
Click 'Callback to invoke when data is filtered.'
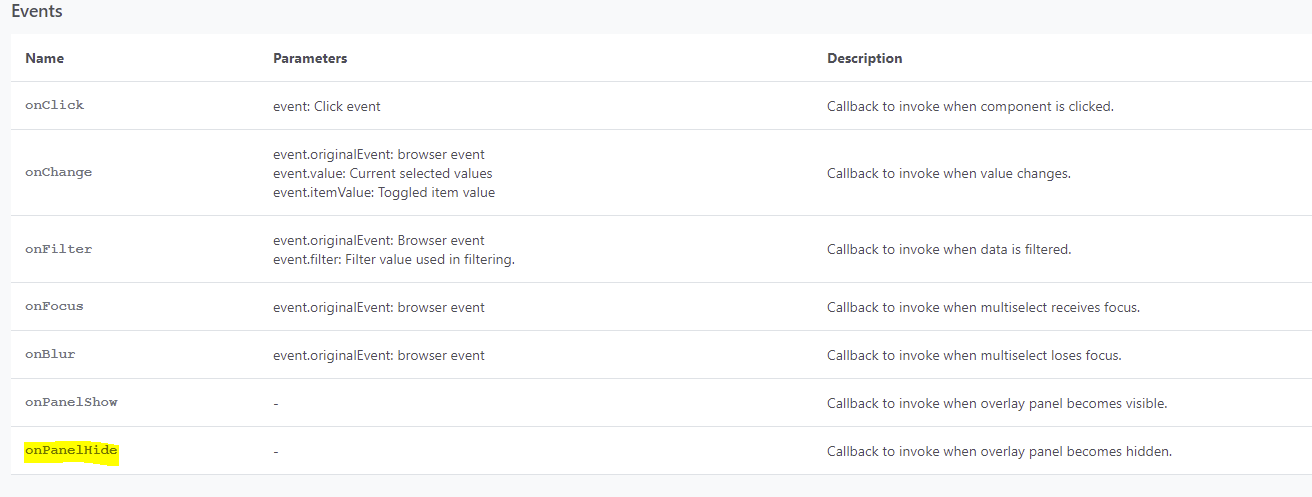[949, 249]
